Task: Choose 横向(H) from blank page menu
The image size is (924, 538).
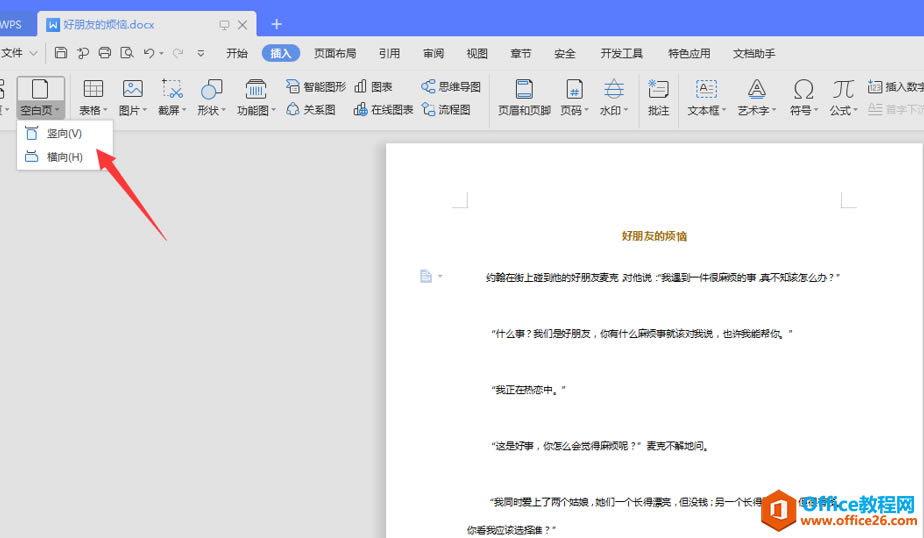Action: tap(65, 157)
